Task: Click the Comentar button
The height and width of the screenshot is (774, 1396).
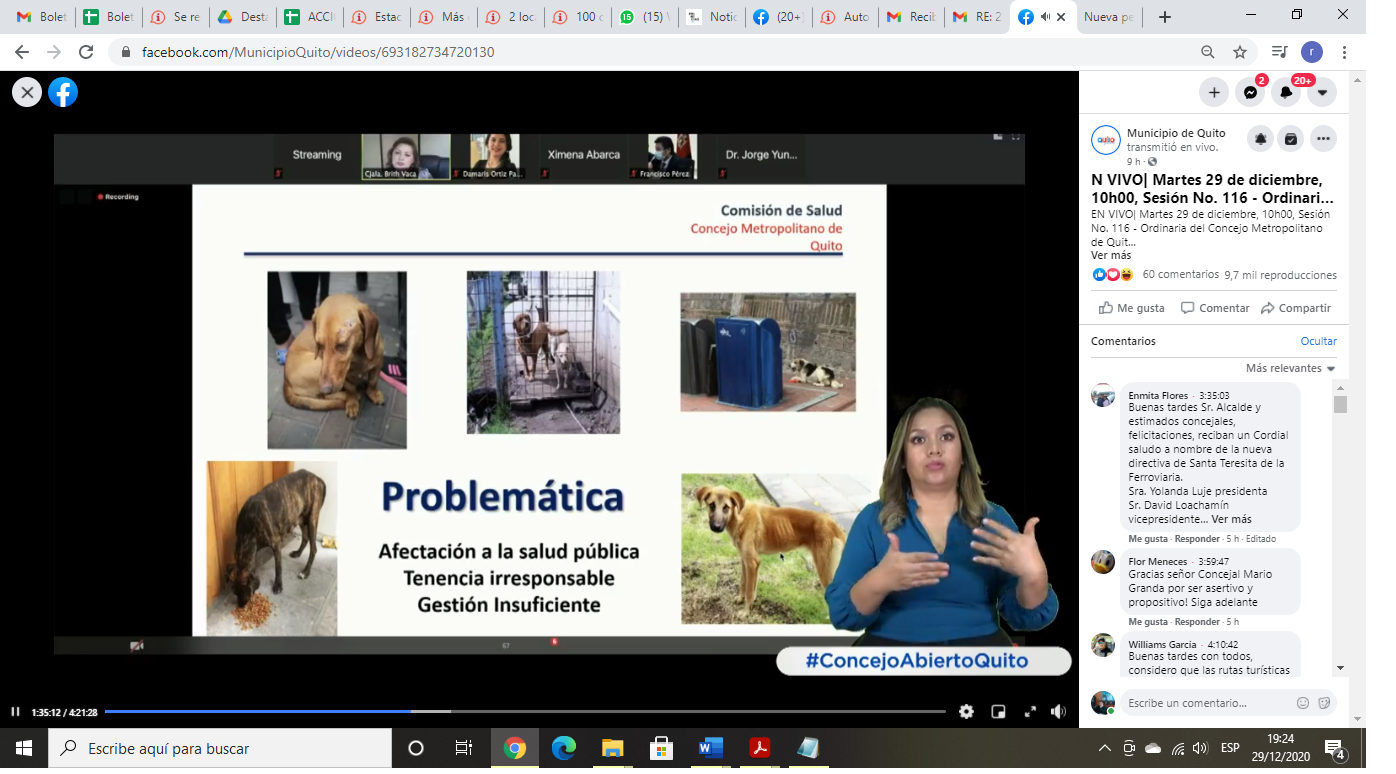Action: tap(1215, 308)
